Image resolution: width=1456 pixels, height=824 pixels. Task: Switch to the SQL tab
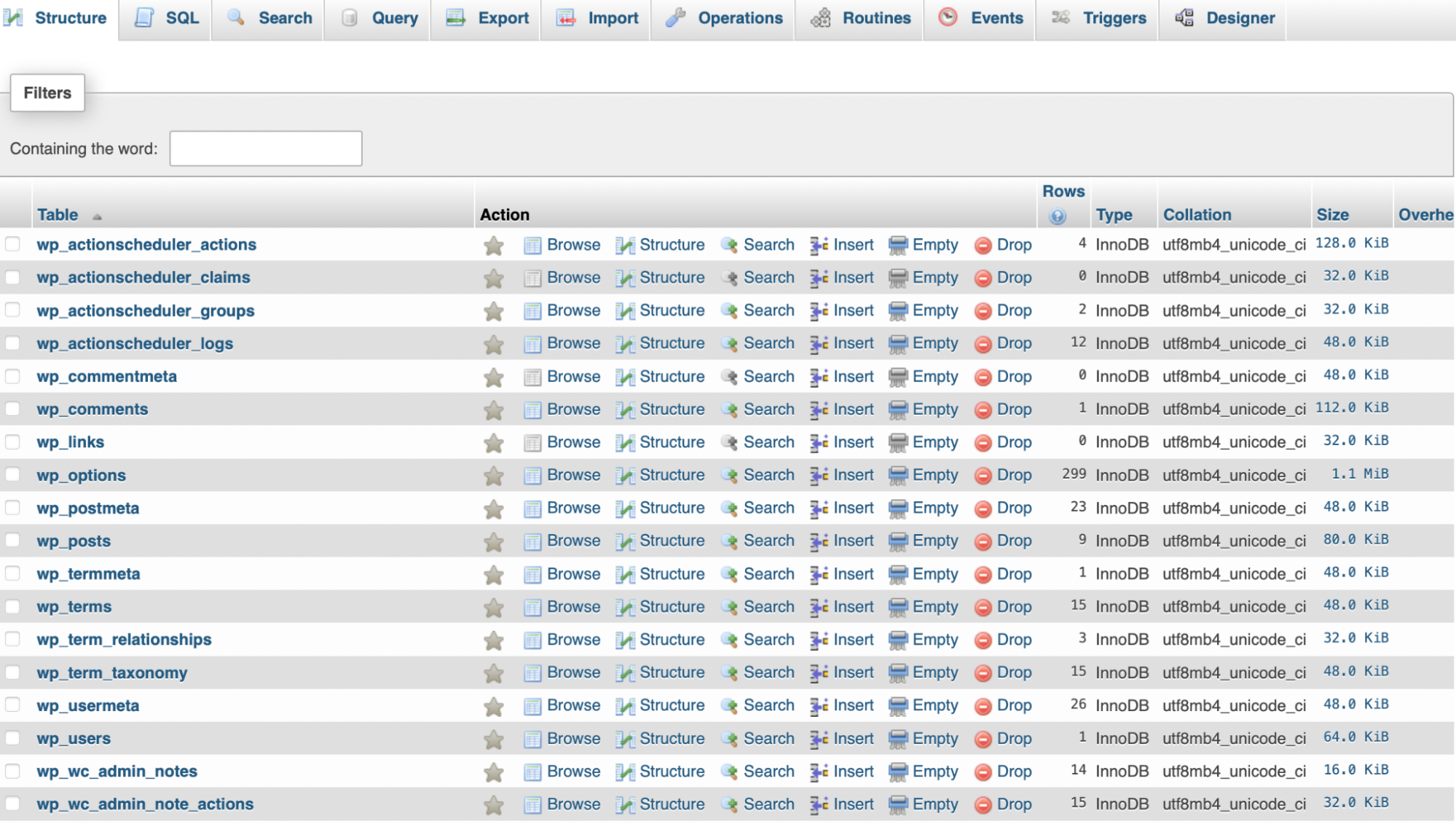[166, 18]
